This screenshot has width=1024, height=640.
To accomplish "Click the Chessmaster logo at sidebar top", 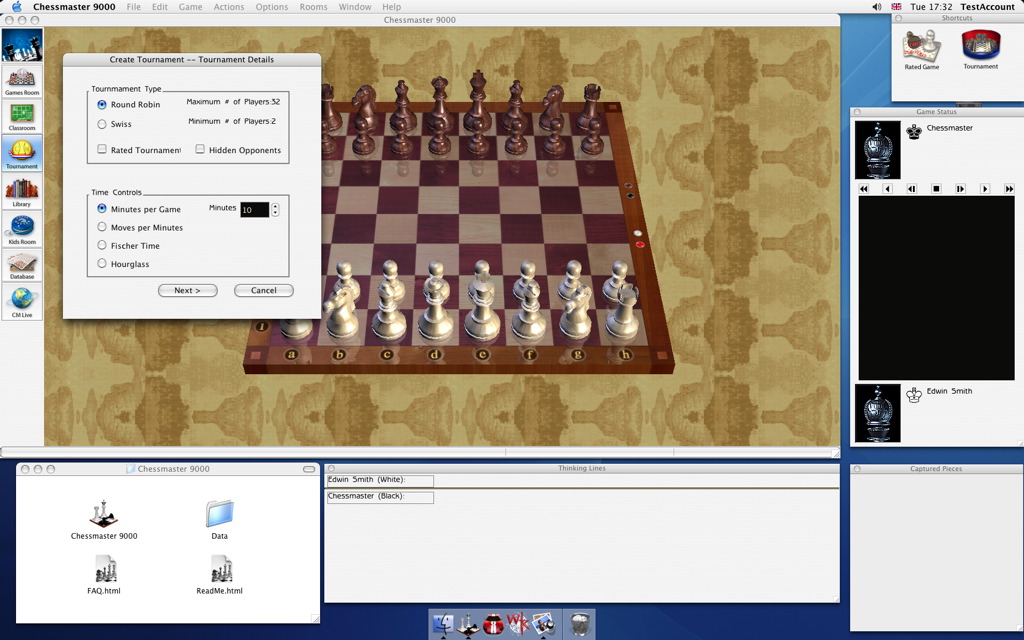I will point(22,45).
